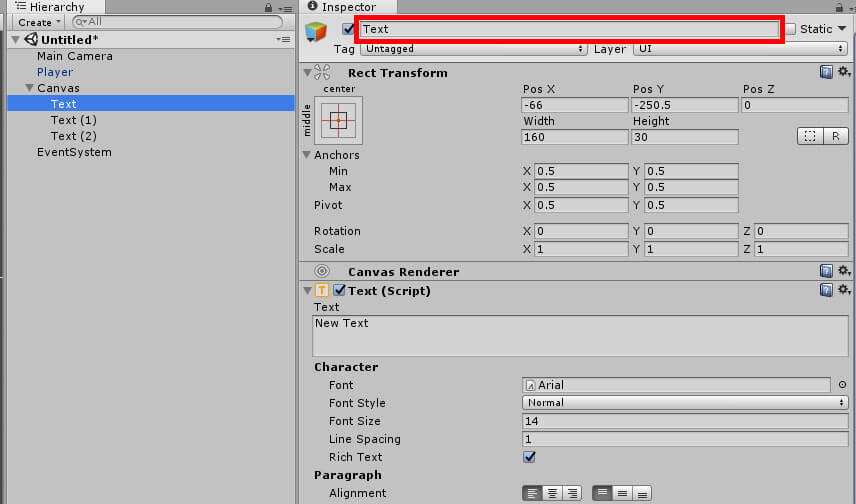The image size is (856, 504).
Task: Click the Canvas Renderer component icon
Action: [x=322, y=271]
